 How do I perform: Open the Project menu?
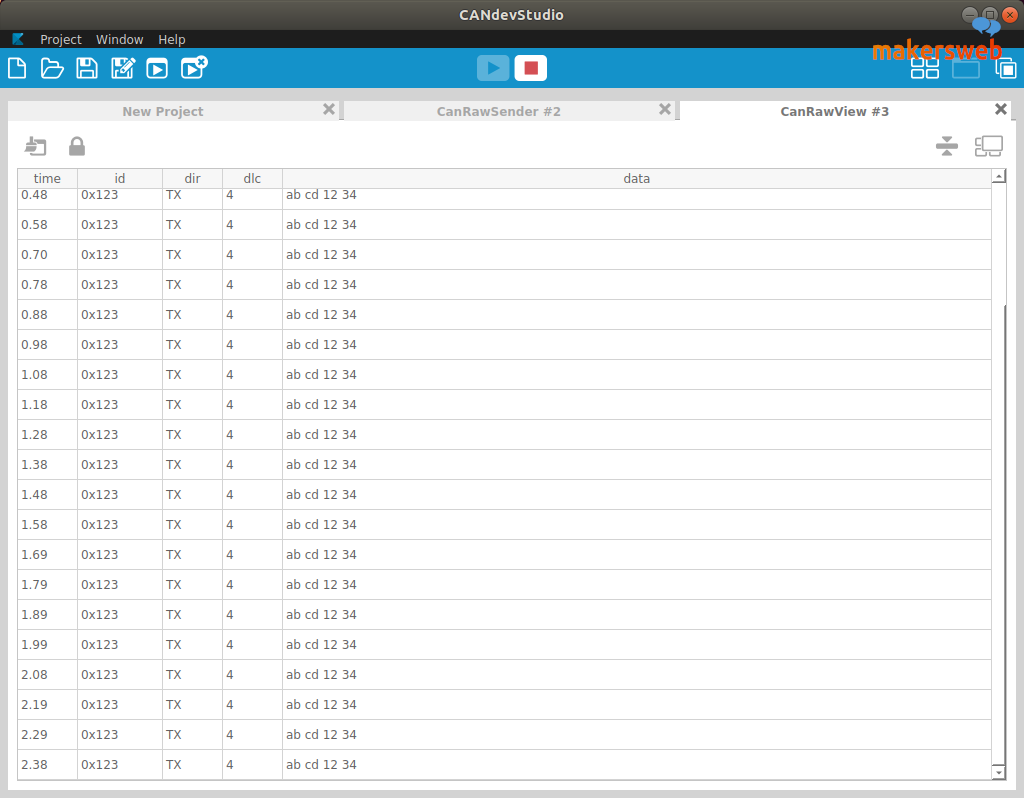[60, 39]
